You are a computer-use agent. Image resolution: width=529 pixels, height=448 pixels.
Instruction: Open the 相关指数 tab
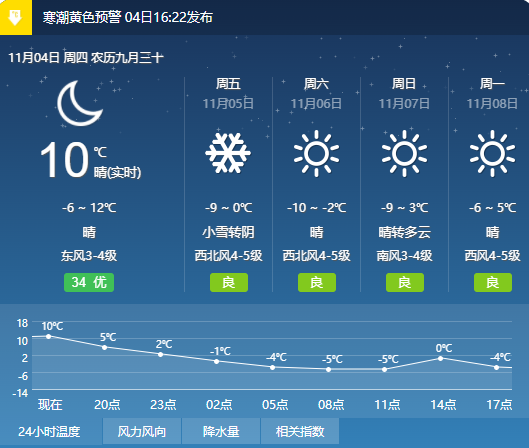[x=300, y=431]
